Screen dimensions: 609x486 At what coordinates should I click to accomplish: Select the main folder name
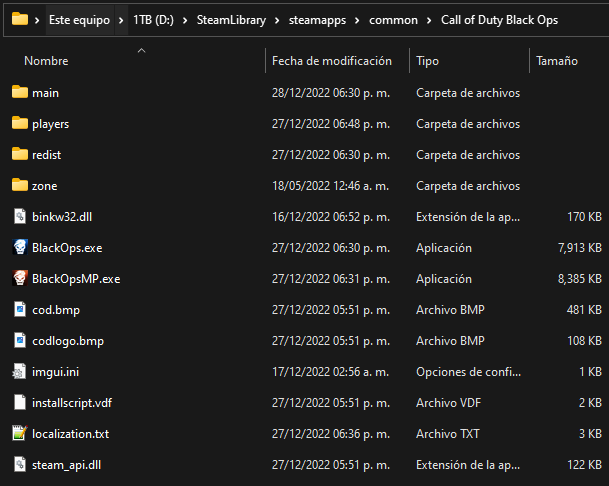point(45,93)
